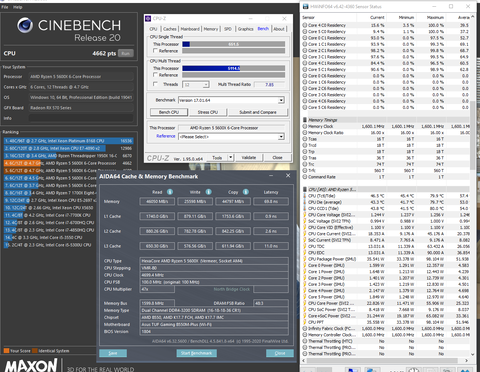Screen dimensions: 480x372
Task: Click the Bench CPU button
Action: 169,112
